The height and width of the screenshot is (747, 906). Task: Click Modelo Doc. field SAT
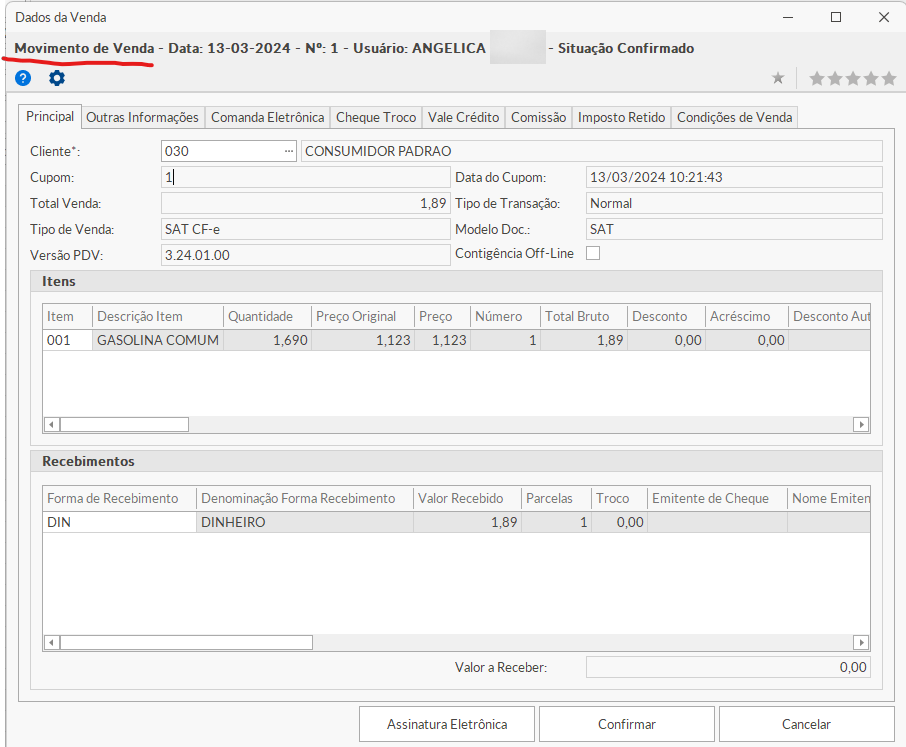tap(734, 229)
